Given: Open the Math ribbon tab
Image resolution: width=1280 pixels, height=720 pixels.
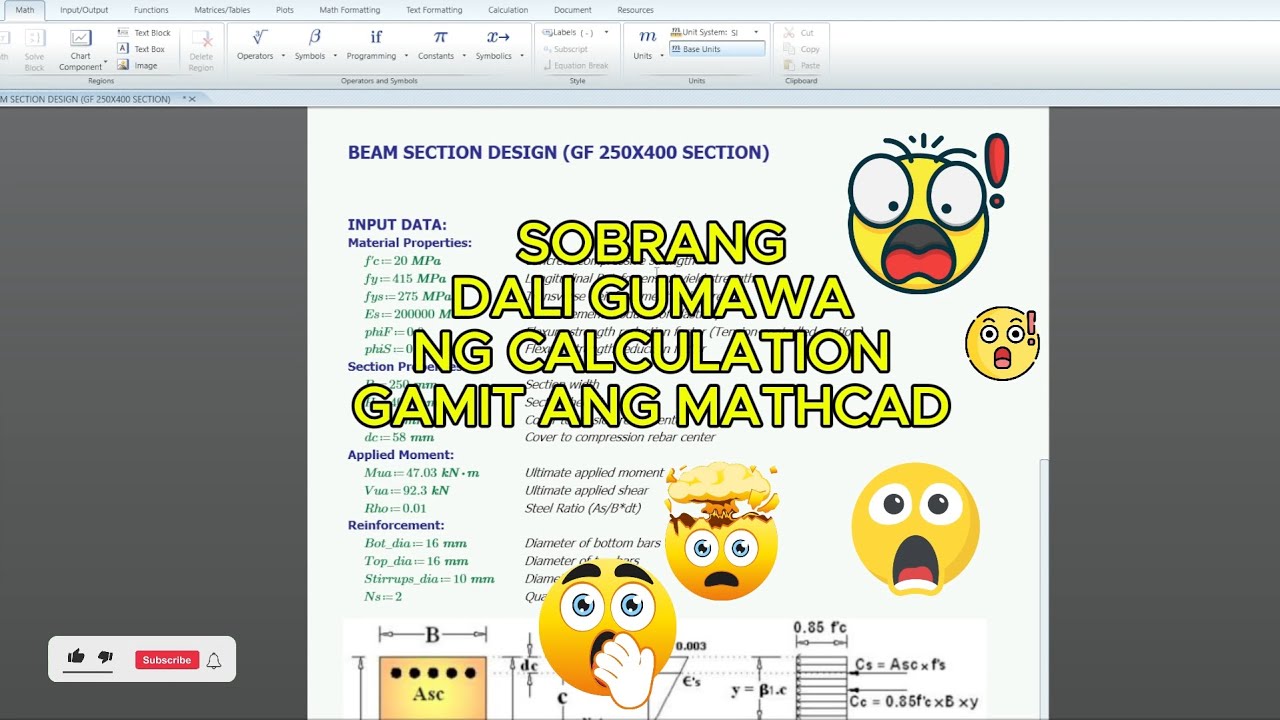Looking at the screenshot, I should click(x=25, y=10).
